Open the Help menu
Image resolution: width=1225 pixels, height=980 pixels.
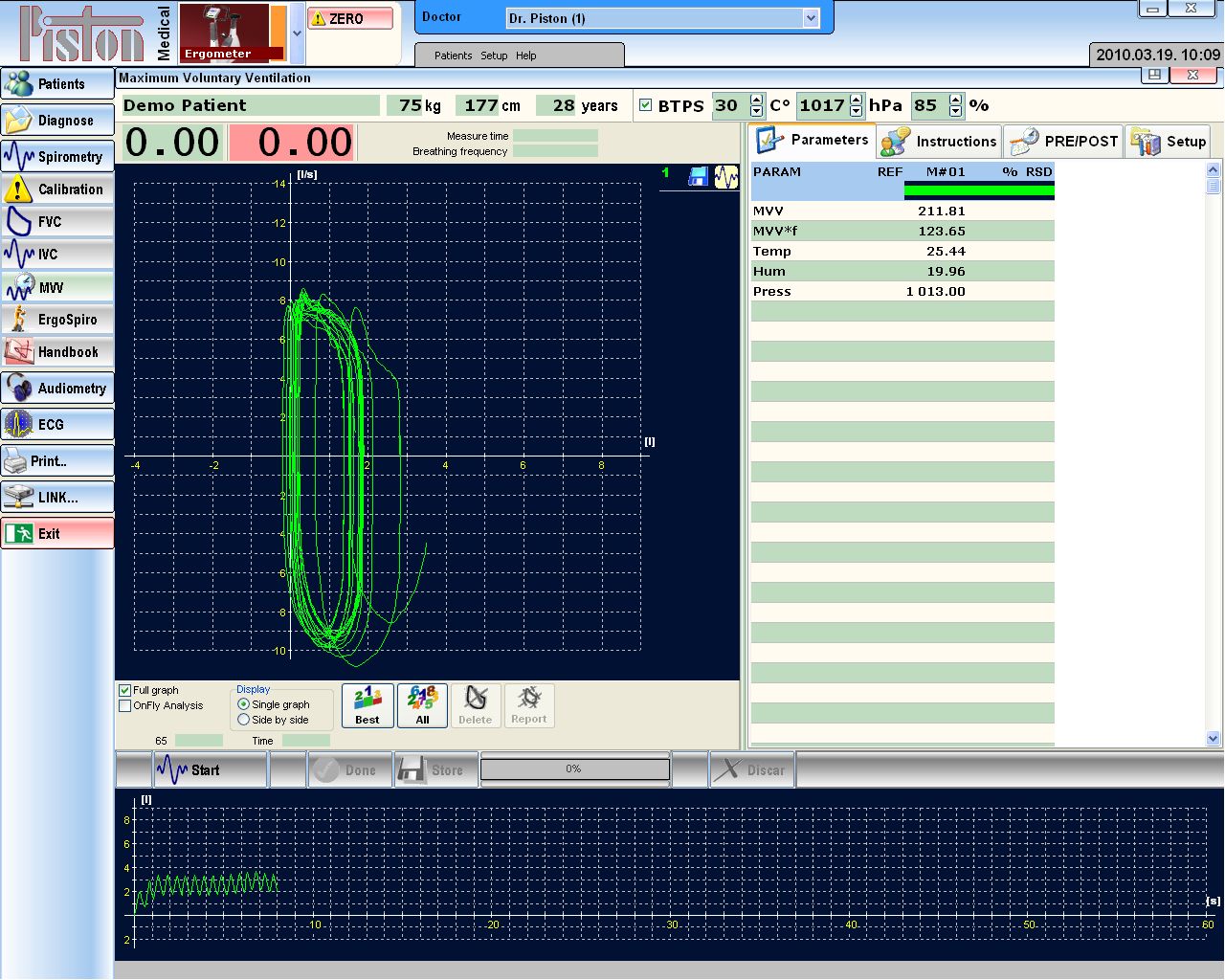coord(525,56)
